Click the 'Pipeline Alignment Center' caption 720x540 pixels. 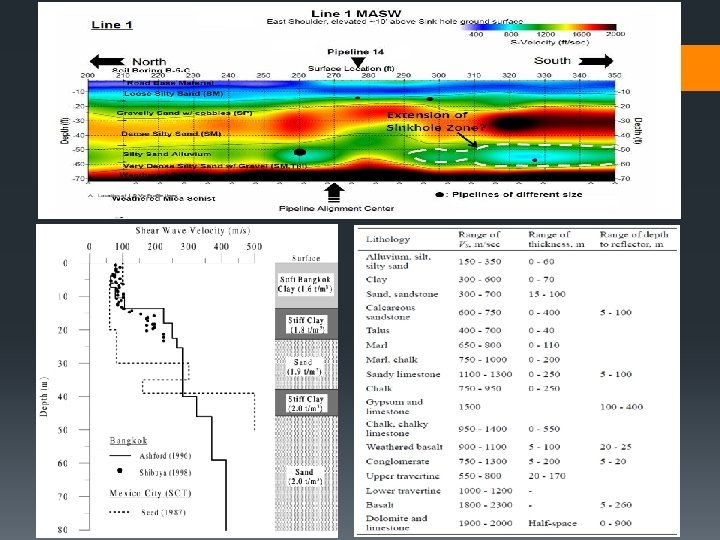point(337,208)
